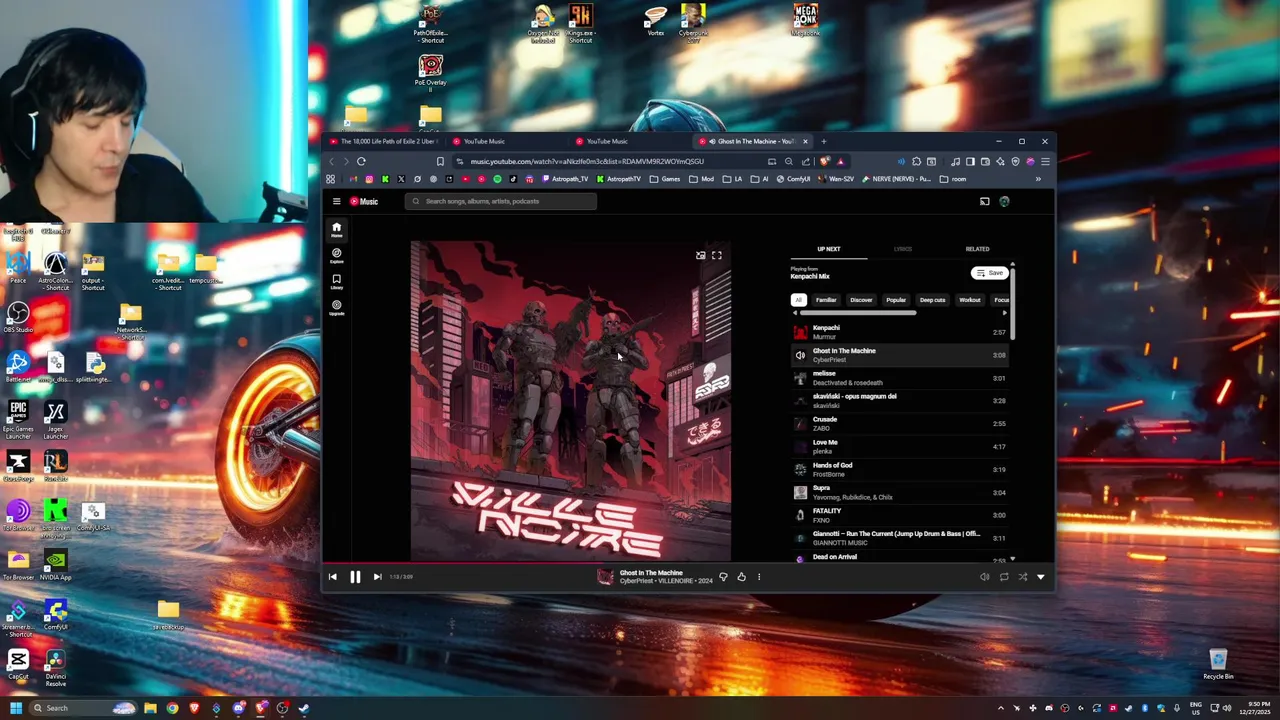Image resolution: width=1280 pixels, height=720 pixels.
Task: Pause the currently playing song
Action: tap(355, 576)
